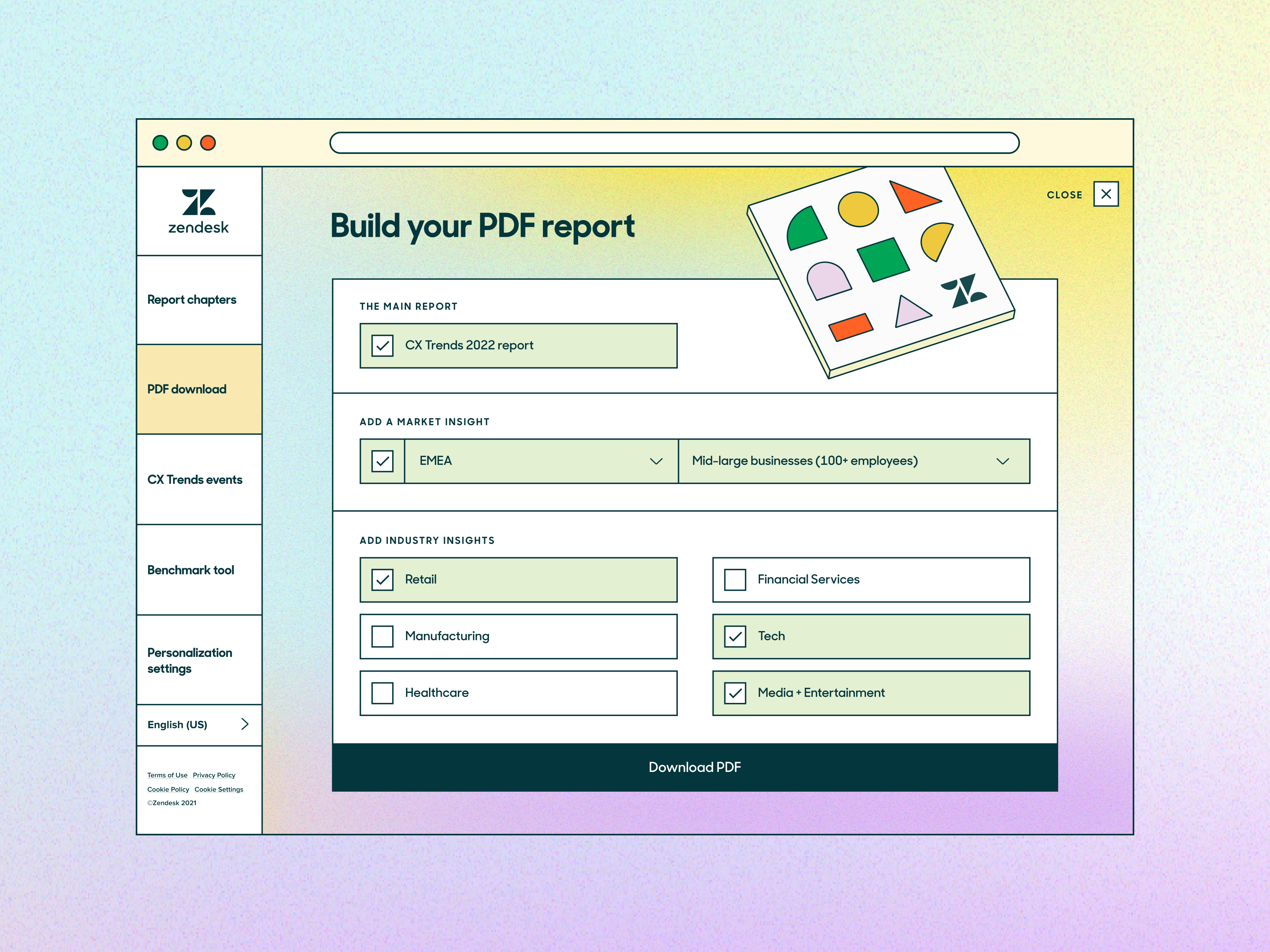Enable the Financial Services checkbox
Screen dimensions: 1270x952
tap(735, 580)
